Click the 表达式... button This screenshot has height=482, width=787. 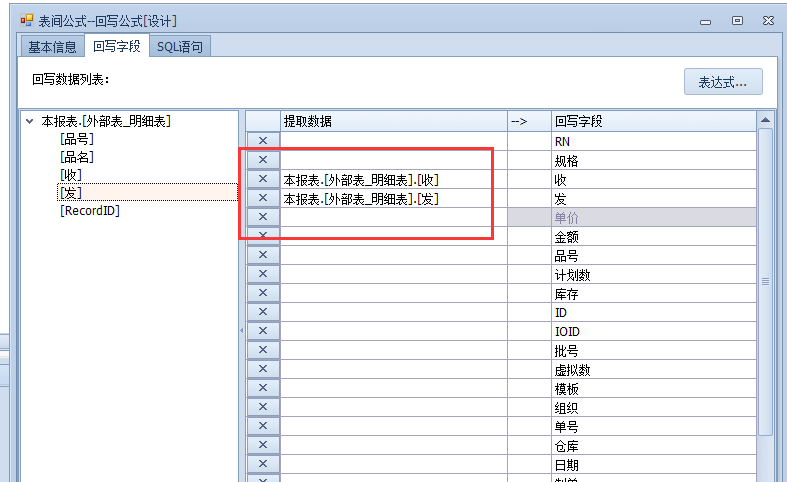click(x=722, y=82)
